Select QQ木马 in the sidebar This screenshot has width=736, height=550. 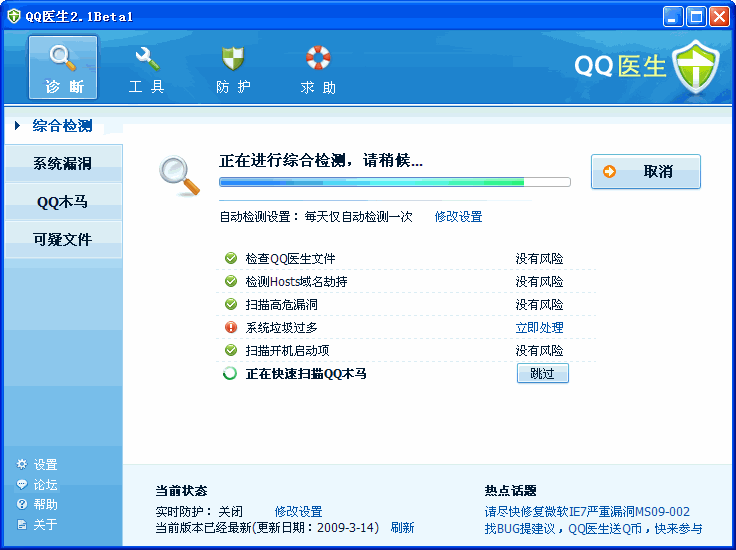coord(63,201)
